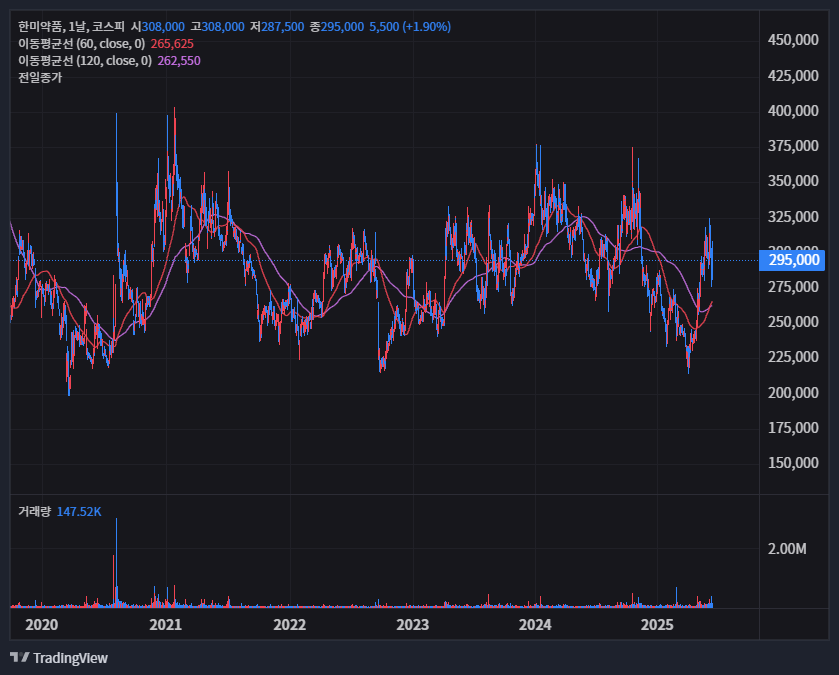Click the 325,000 price axis label
Screen dimensions: 839x675
click(793, 217)
